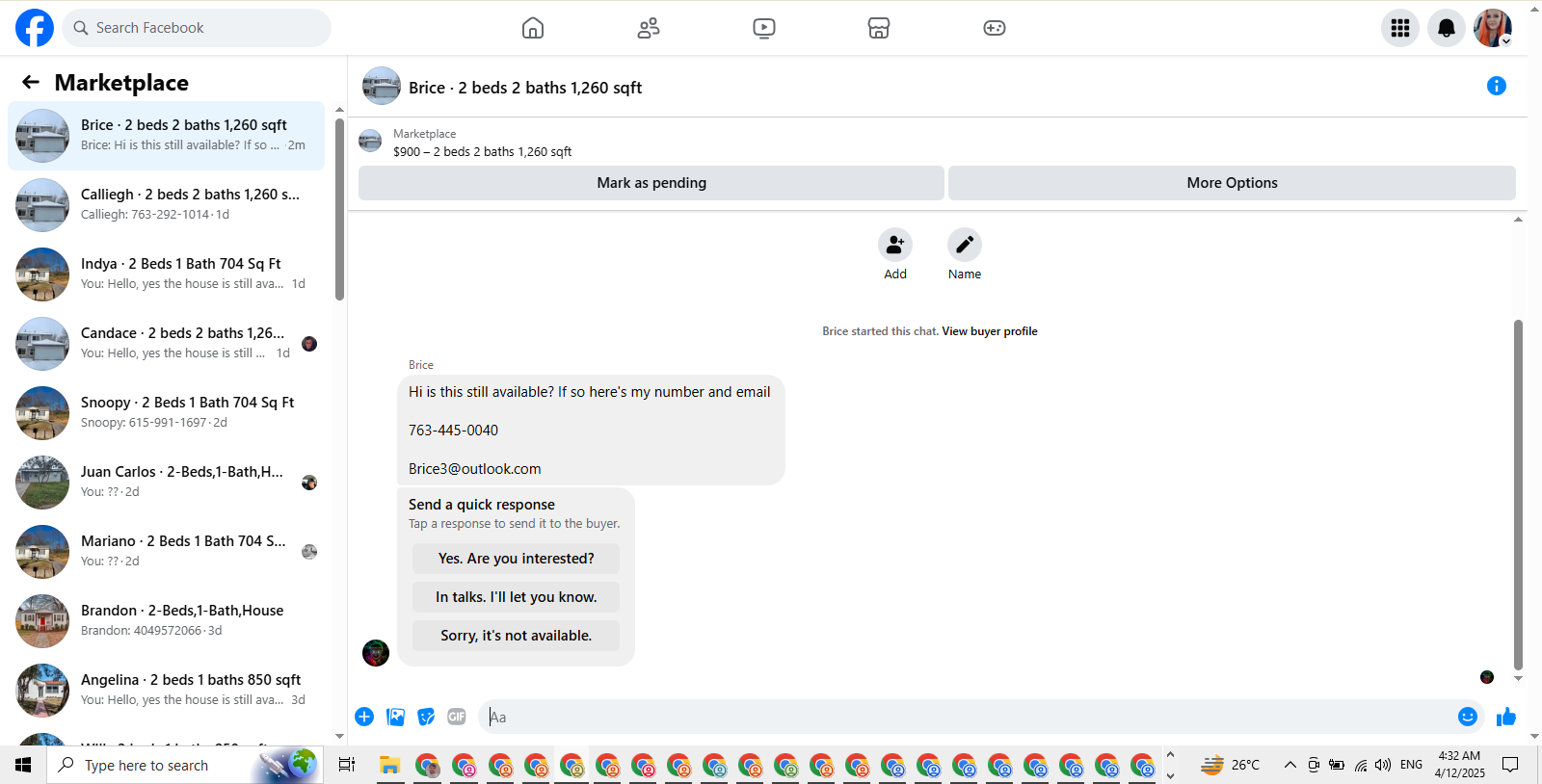The height and width of the screenshot is (784, 1542).
Task: Show hidden system tray icons
Action: (1289, 765)
